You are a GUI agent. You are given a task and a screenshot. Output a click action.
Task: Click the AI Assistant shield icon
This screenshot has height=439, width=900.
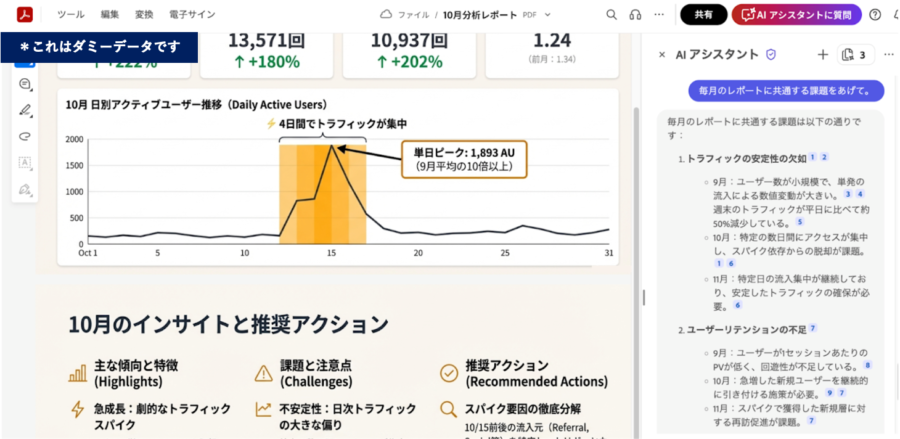click(x=770, y=54)
